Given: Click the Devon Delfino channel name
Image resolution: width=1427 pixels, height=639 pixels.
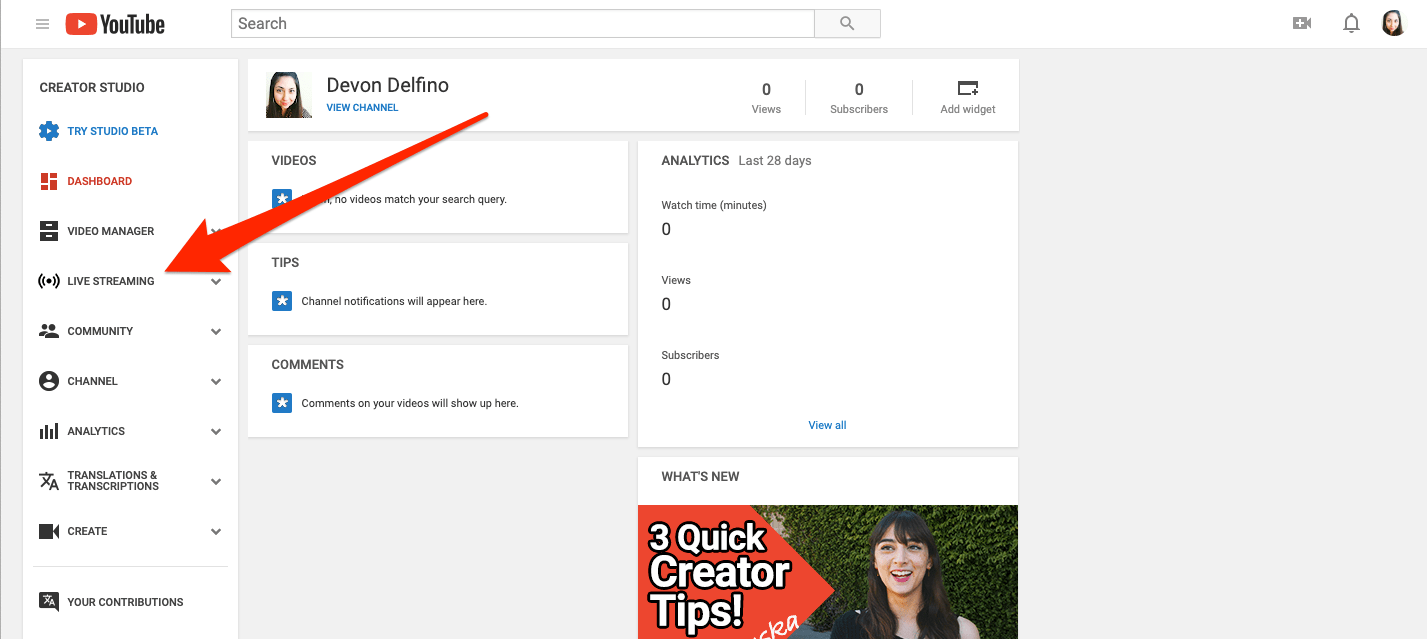Looking at the screenshot, I should (x=388, y=85).
